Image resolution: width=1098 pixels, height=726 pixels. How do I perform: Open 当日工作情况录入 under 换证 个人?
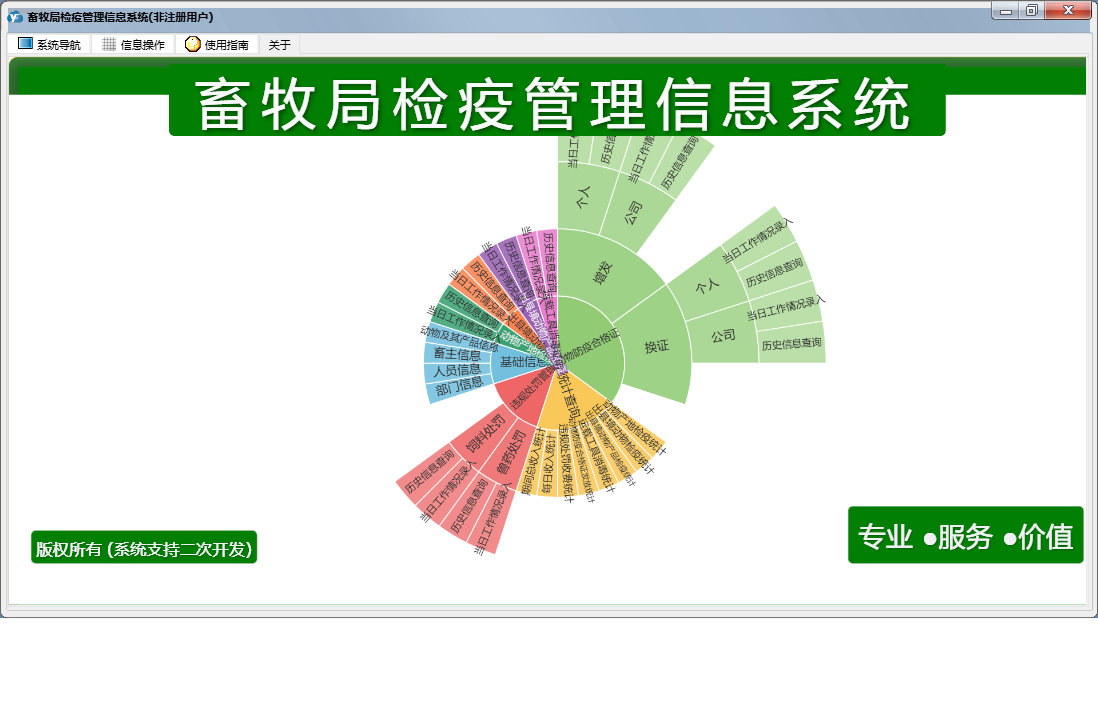coord(758,240)
